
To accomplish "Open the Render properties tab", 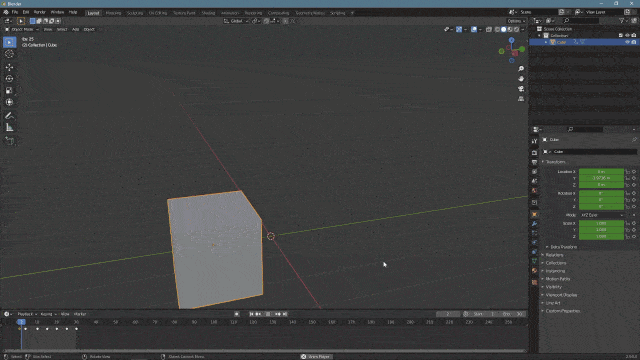I will (x=534, y=153).
